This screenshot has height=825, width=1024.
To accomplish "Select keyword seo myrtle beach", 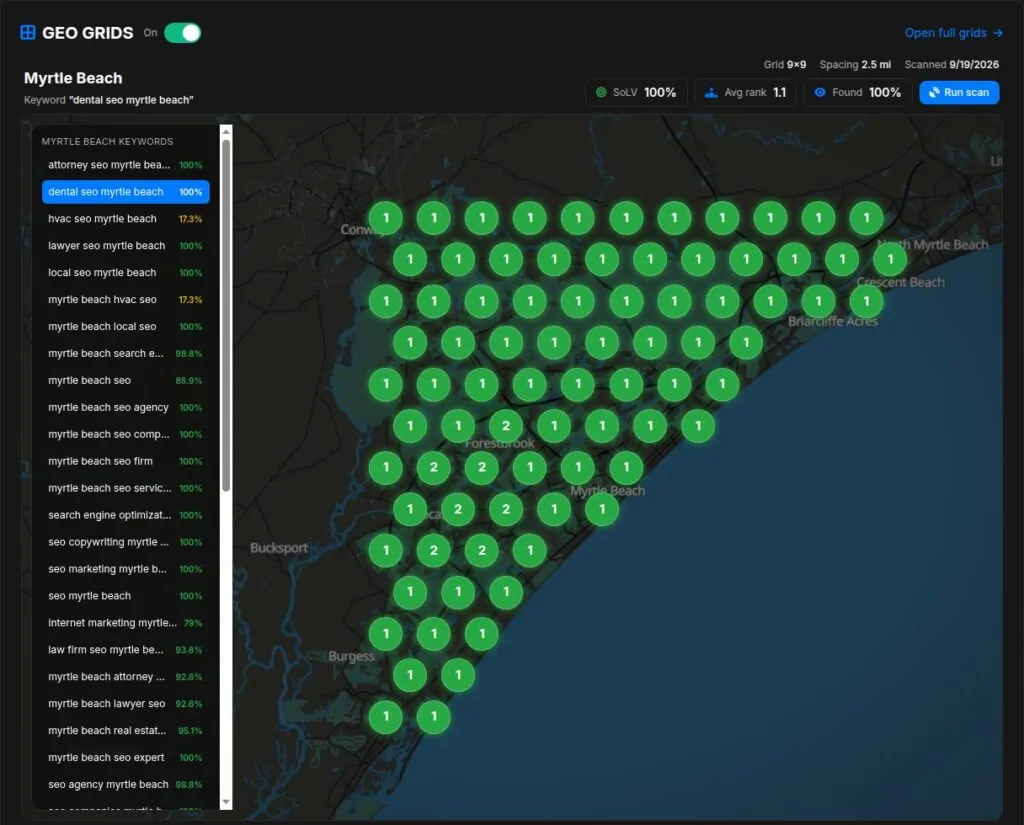I will (125, 596).
